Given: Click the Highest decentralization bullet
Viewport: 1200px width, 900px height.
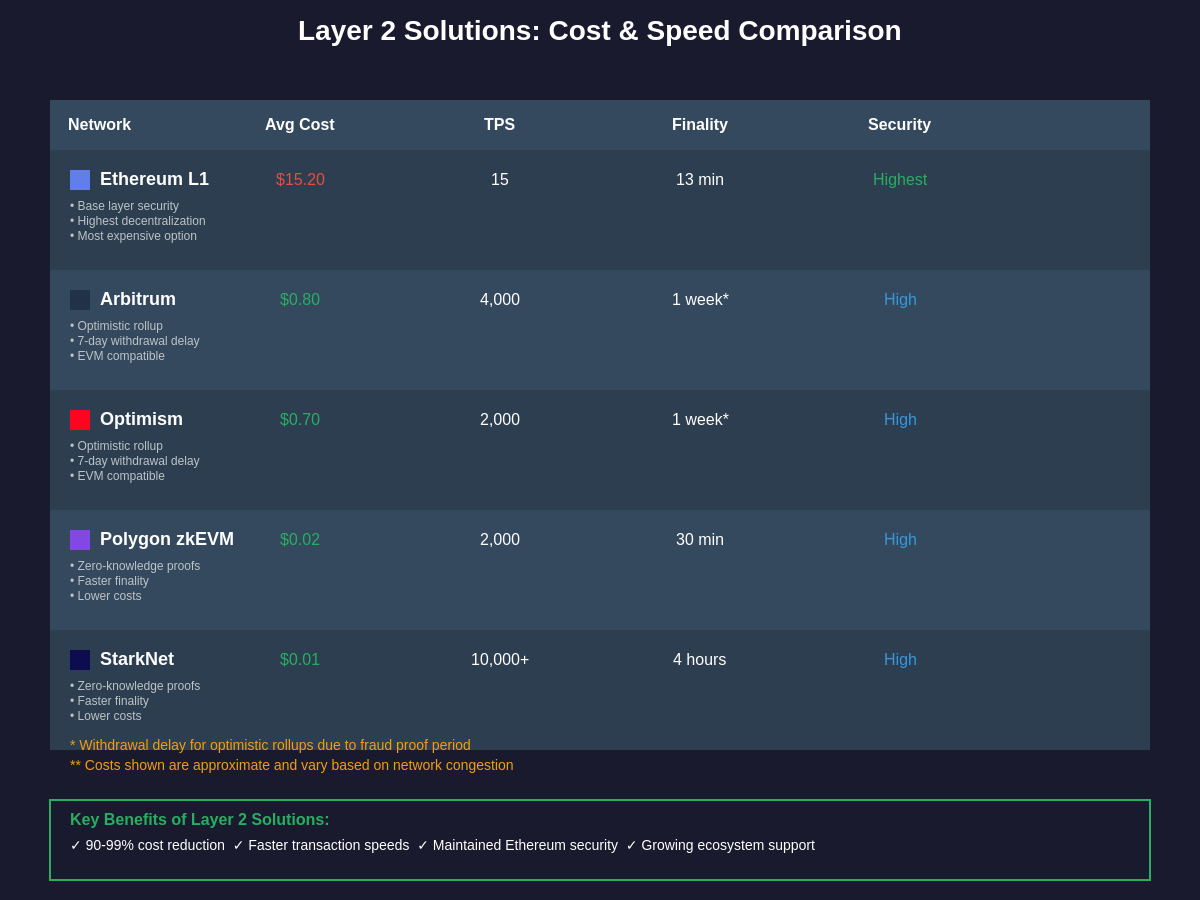Looking at the screenshot, I should point(138,221).
